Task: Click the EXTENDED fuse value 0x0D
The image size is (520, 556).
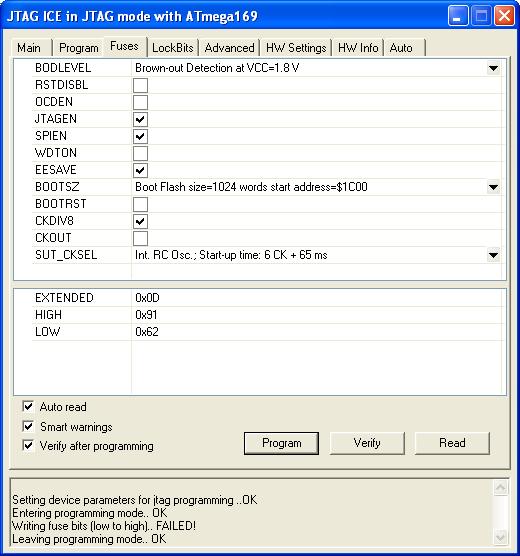Action: [147, 298]
